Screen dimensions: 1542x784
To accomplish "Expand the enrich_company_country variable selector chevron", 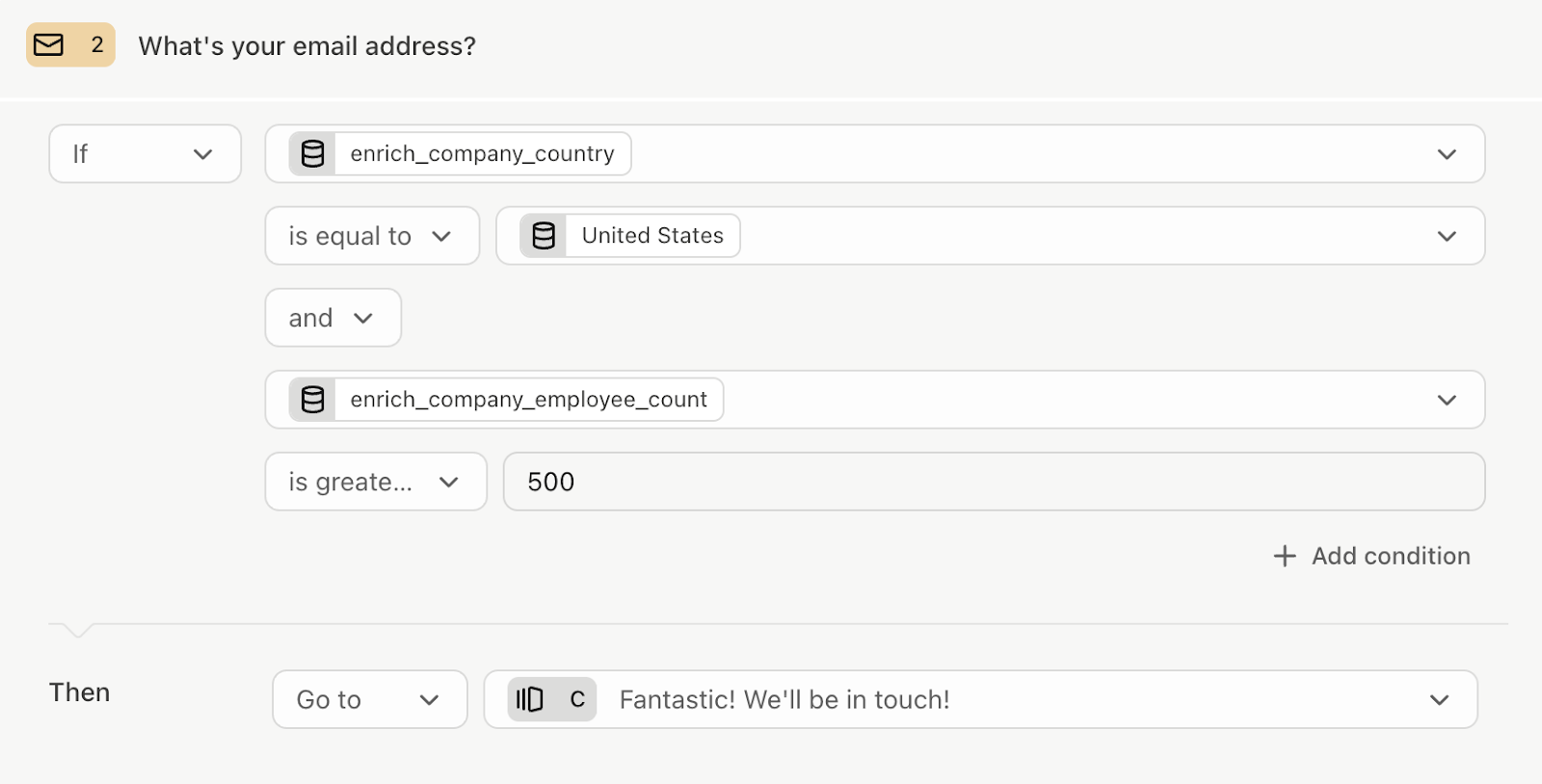I will click(x=1447, y=154).
